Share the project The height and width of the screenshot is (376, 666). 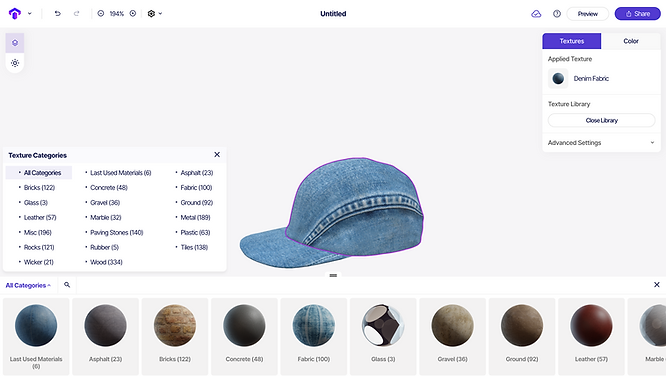click(x=638, y=14)
